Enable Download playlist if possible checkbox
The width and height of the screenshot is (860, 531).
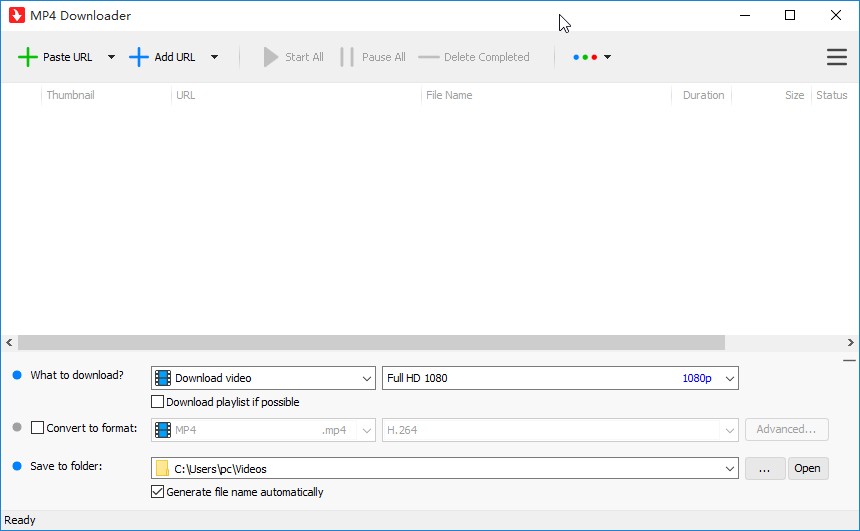point(157,402)
